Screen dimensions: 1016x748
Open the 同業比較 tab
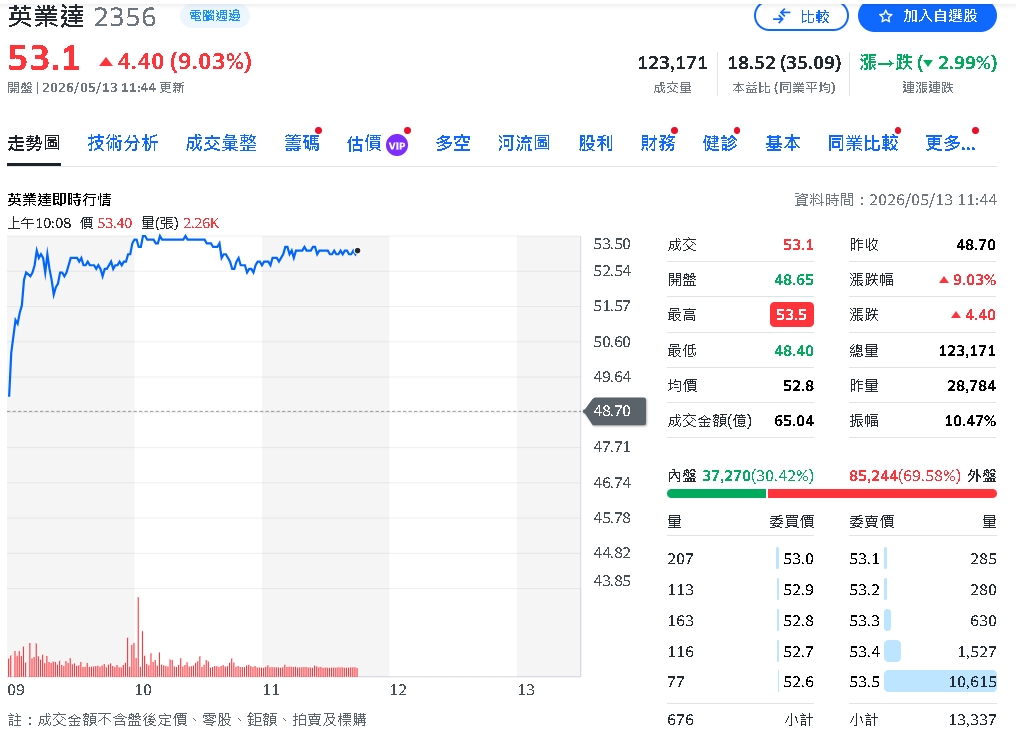(862, 143)
